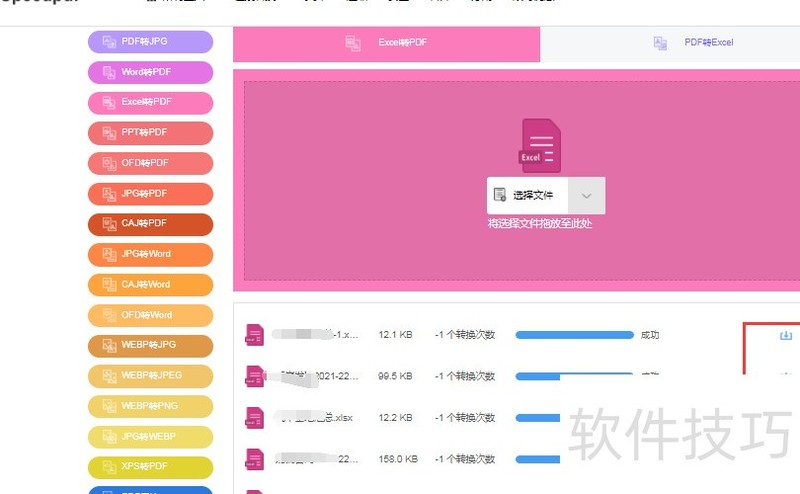Click the drop zone text 将选择文件拖放至此处
Screen dimensions: 800x494
pos(540,224)
